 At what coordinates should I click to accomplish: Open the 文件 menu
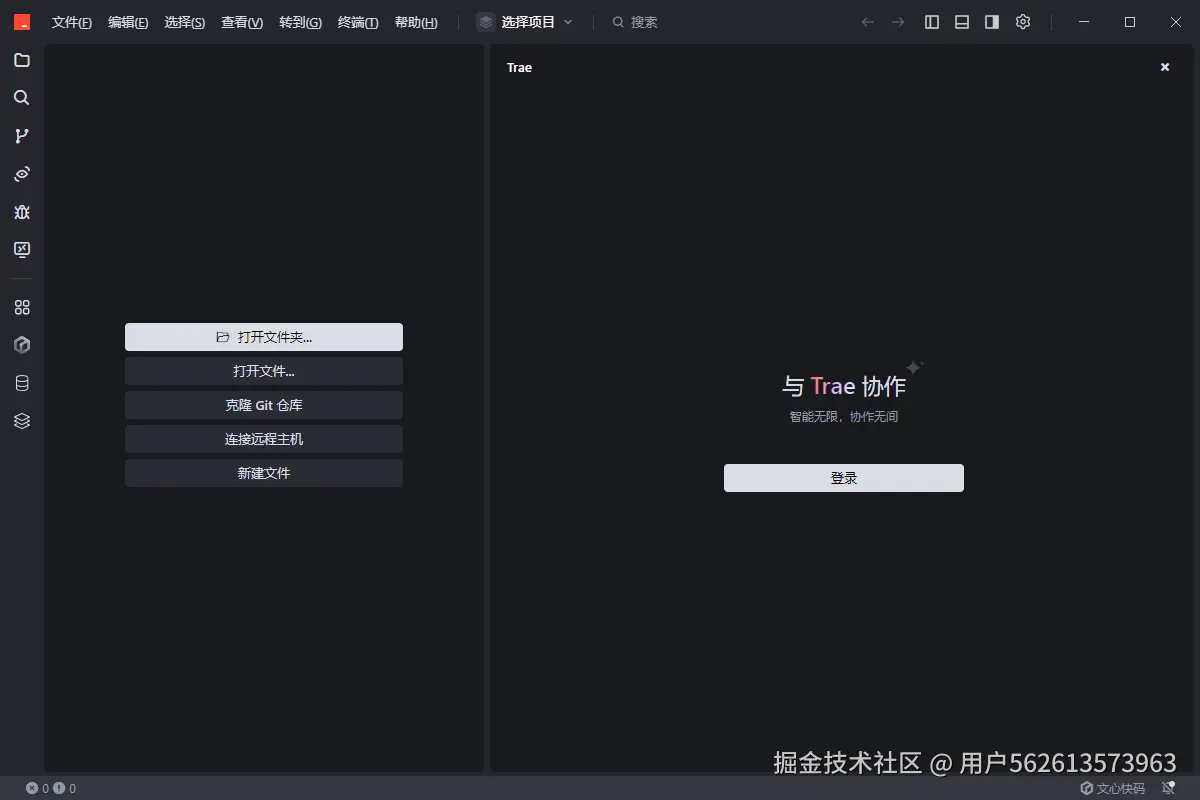[x=70, y=21]
